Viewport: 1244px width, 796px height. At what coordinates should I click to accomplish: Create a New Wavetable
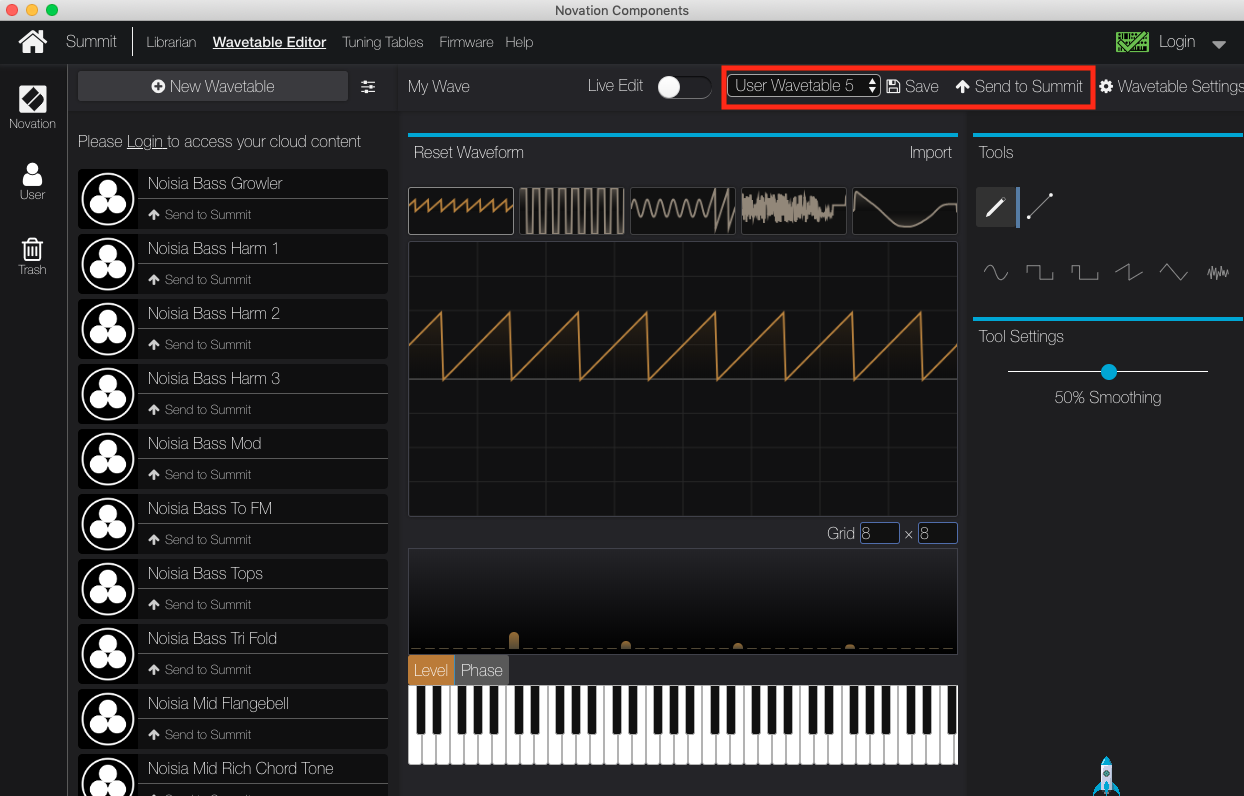213,87
